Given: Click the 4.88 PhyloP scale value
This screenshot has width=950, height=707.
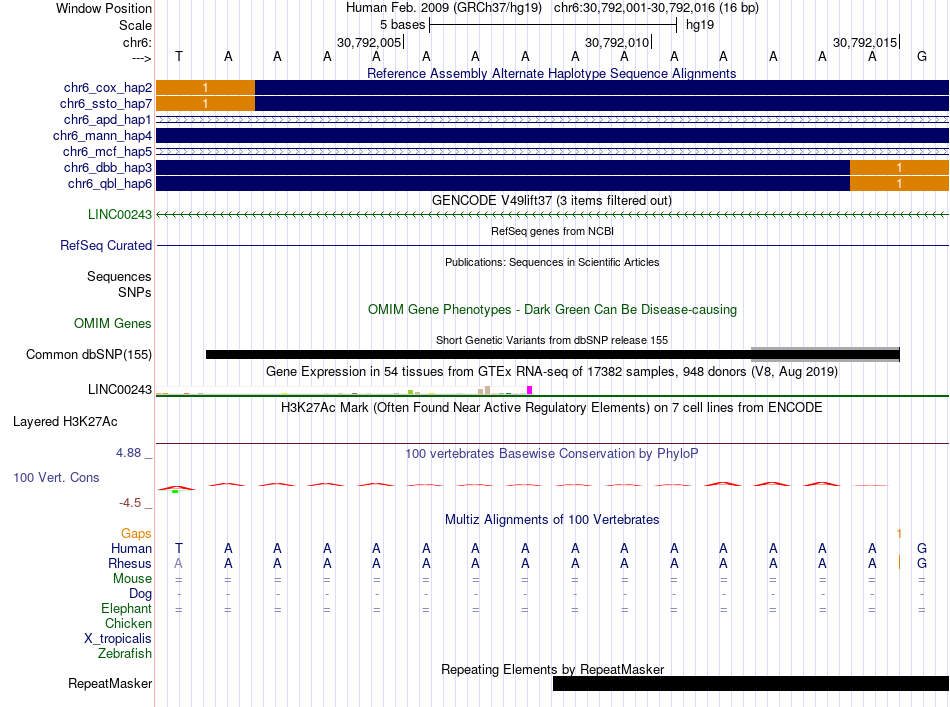Looking at the screenshot, I should tap(128, 453).
